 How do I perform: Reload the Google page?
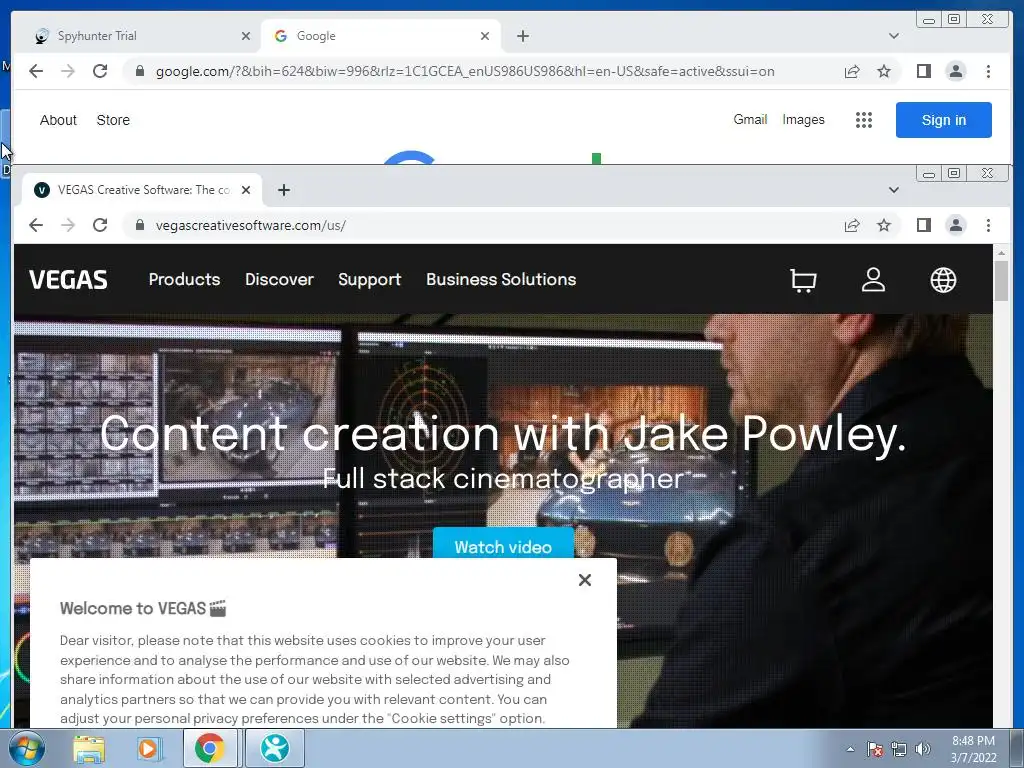point(100,71)
